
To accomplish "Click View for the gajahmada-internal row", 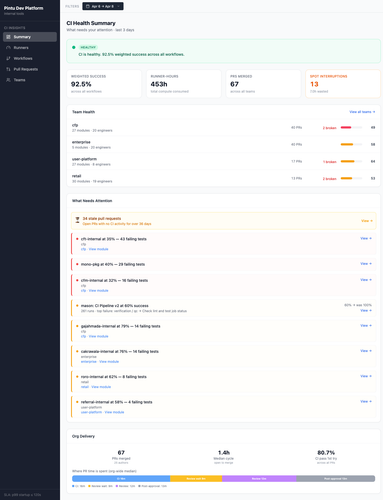I will 366,325.
